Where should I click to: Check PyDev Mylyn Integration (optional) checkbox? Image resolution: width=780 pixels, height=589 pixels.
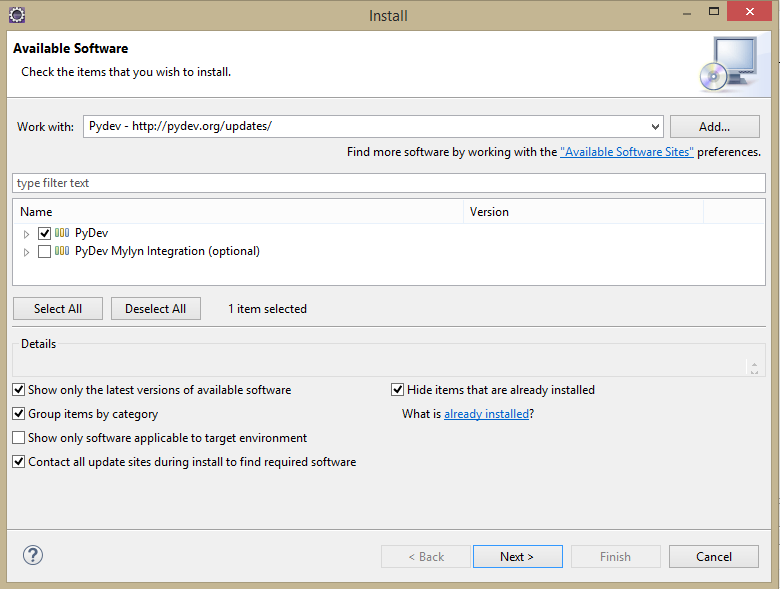tap(44, 251)
